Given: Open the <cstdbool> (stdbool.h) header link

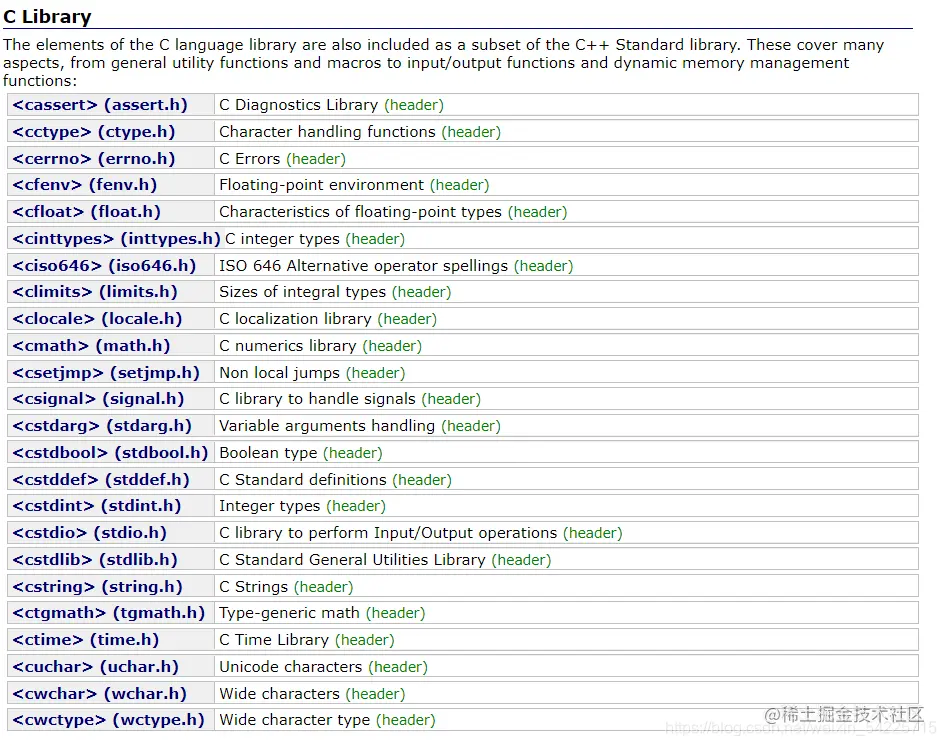Looking at the screenshot, I should [x=110, y=453].
